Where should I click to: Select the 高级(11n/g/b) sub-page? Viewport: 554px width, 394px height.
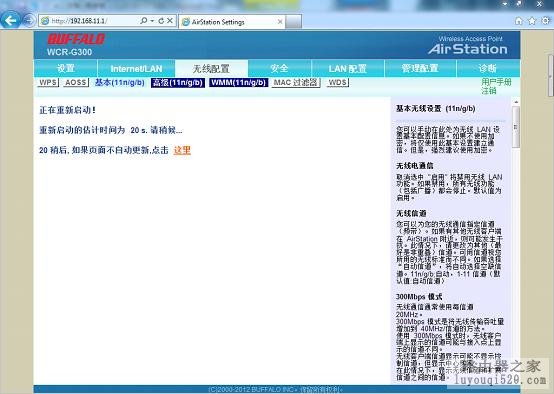pos(178,82)
